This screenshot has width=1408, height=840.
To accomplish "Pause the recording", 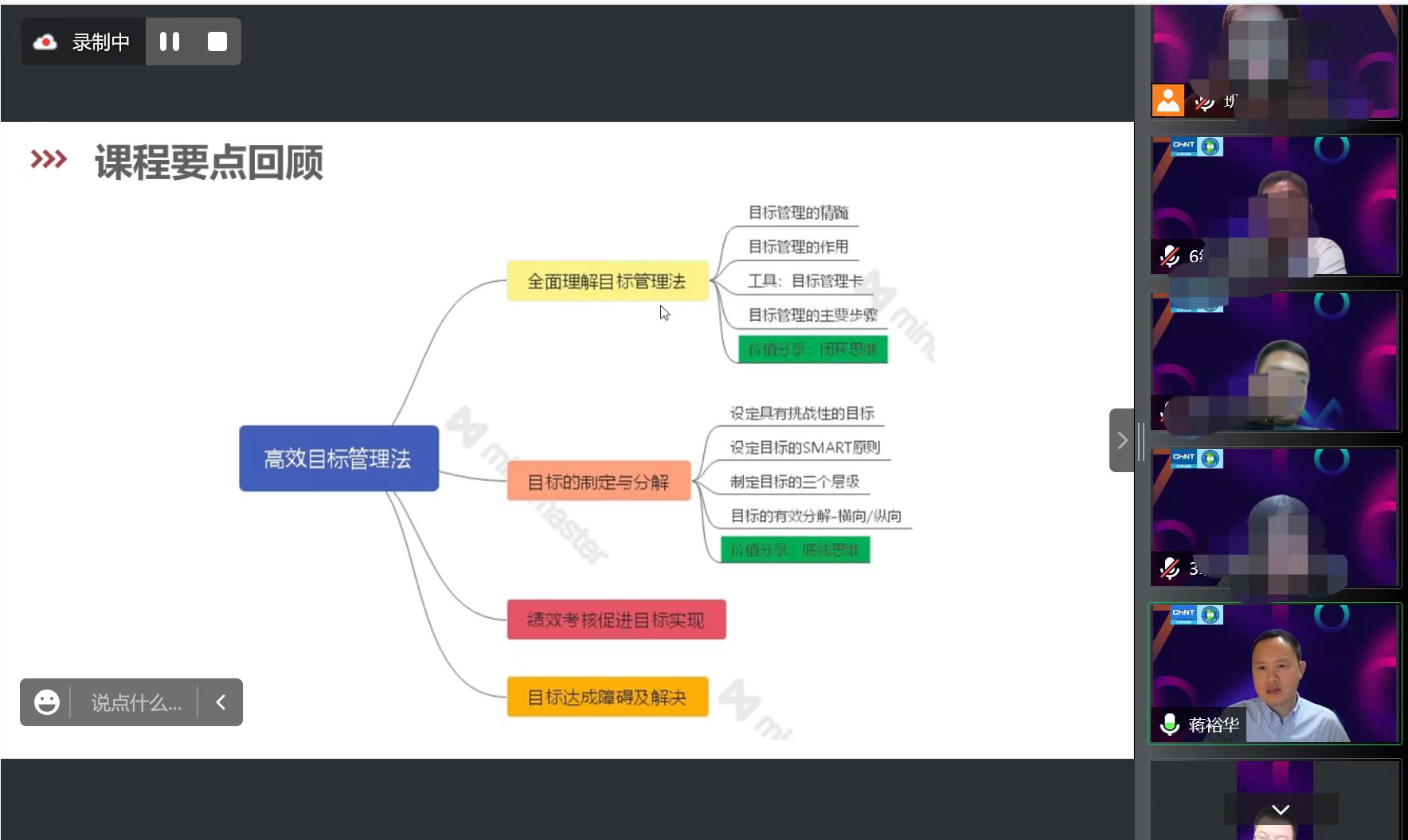I will point(170,41).
